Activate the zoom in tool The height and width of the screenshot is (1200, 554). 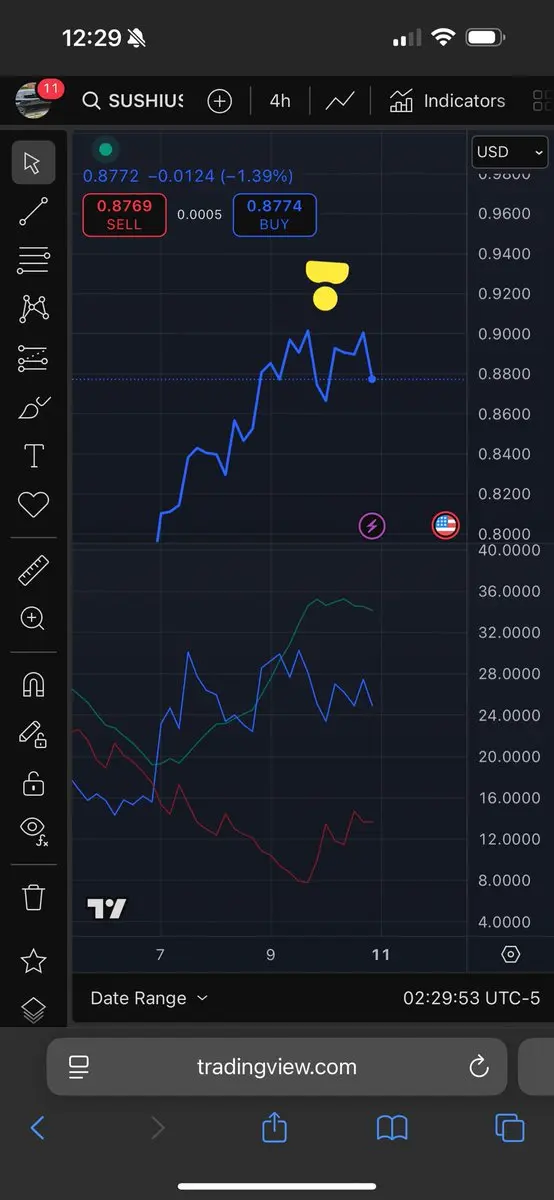pos(33,618)
